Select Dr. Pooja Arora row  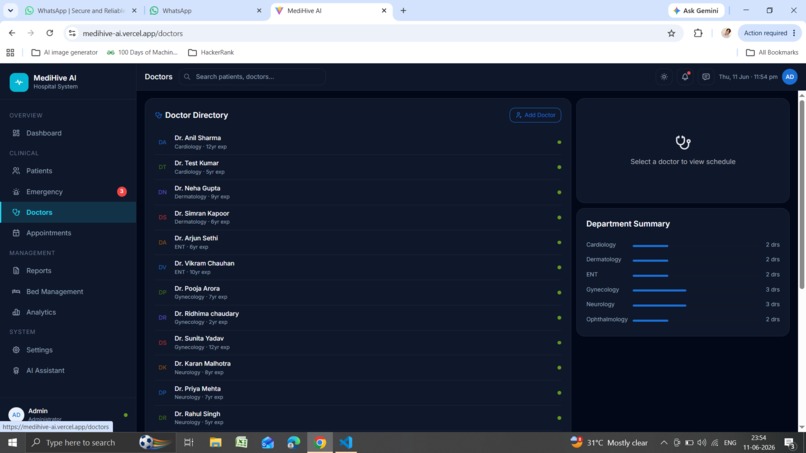click(358, 293)
